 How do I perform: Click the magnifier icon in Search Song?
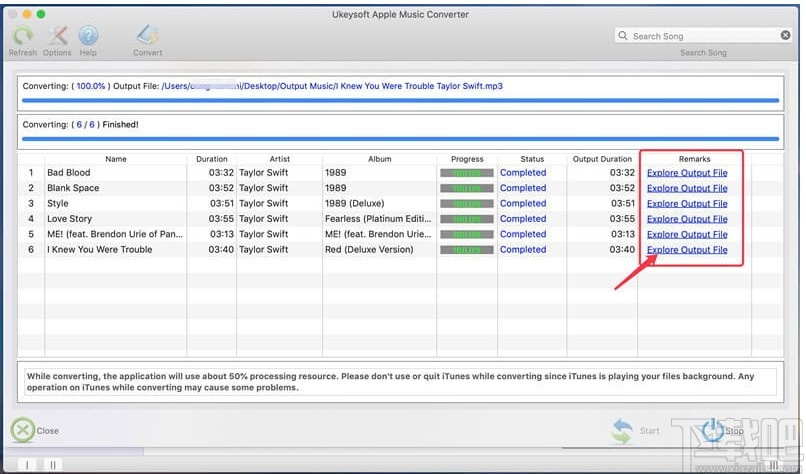(623, 35)
